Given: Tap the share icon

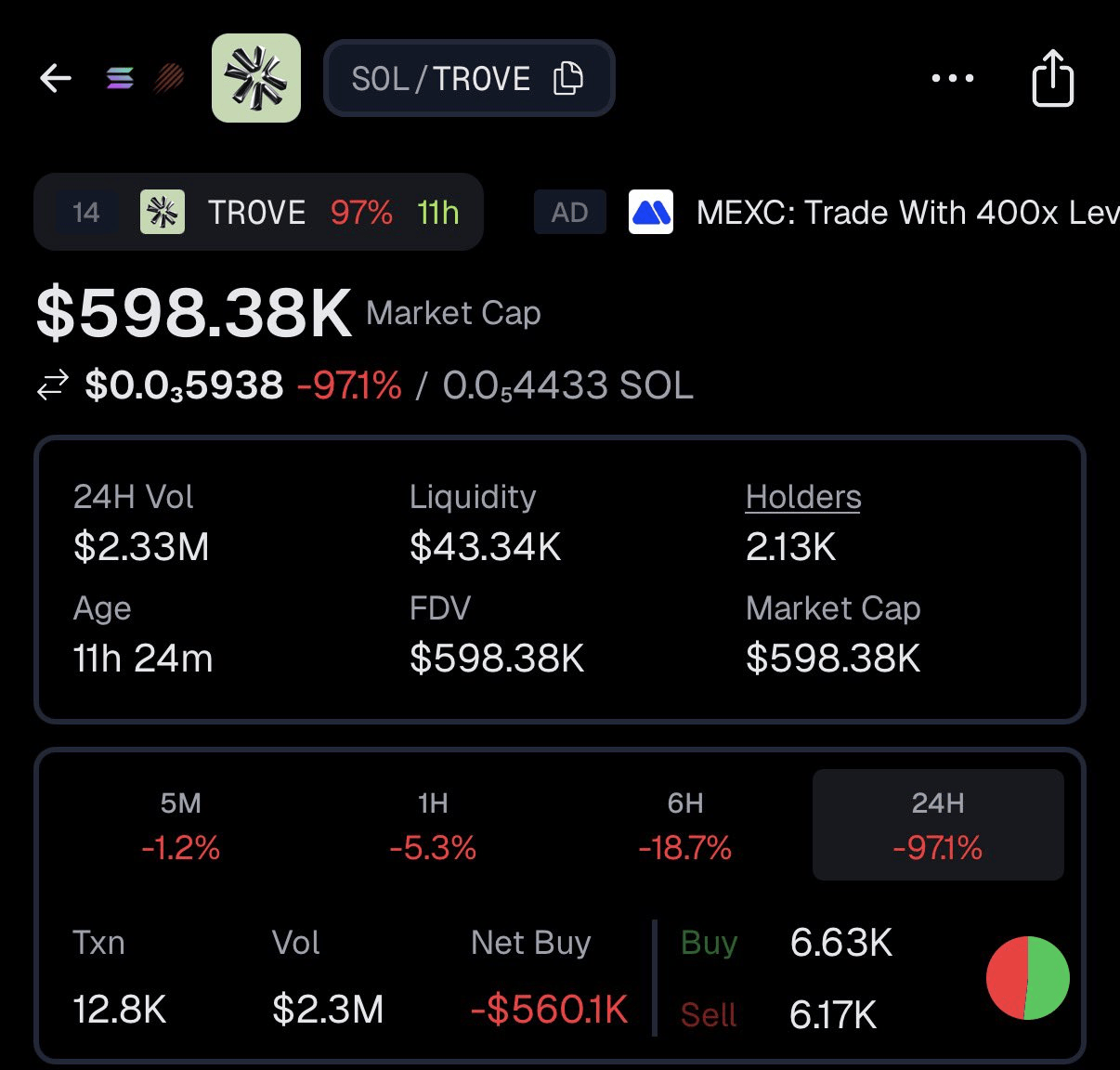Looking at the screenshot, I should (1052, 78).
